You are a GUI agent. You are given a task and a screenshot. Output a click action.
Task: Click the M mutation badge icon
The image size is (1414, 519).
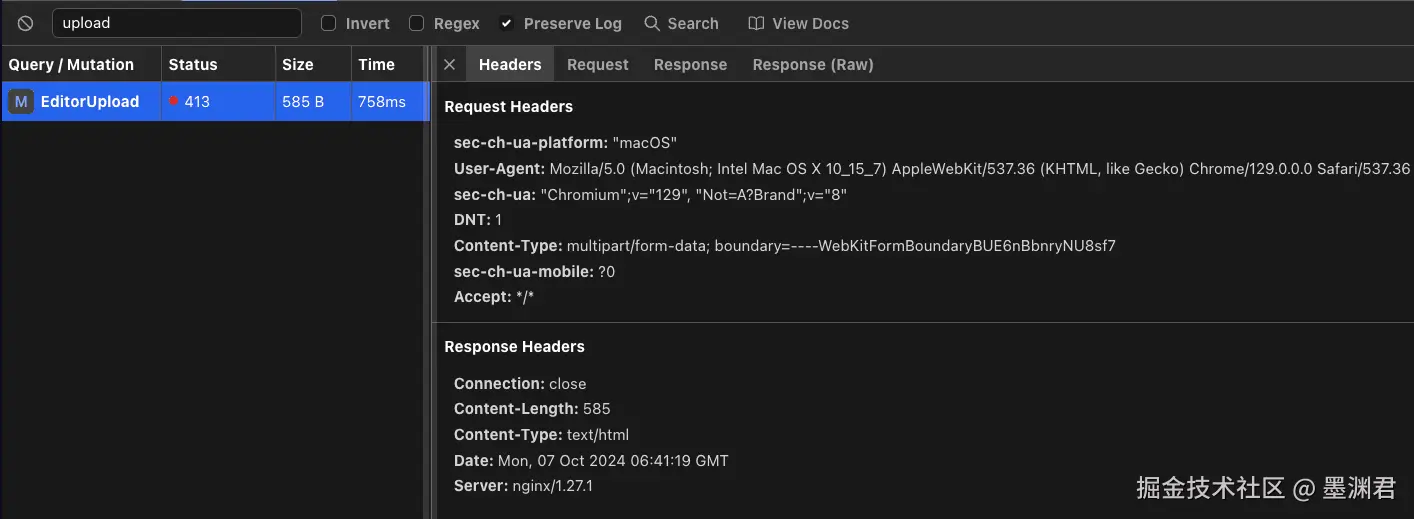(x=21, y=101)
